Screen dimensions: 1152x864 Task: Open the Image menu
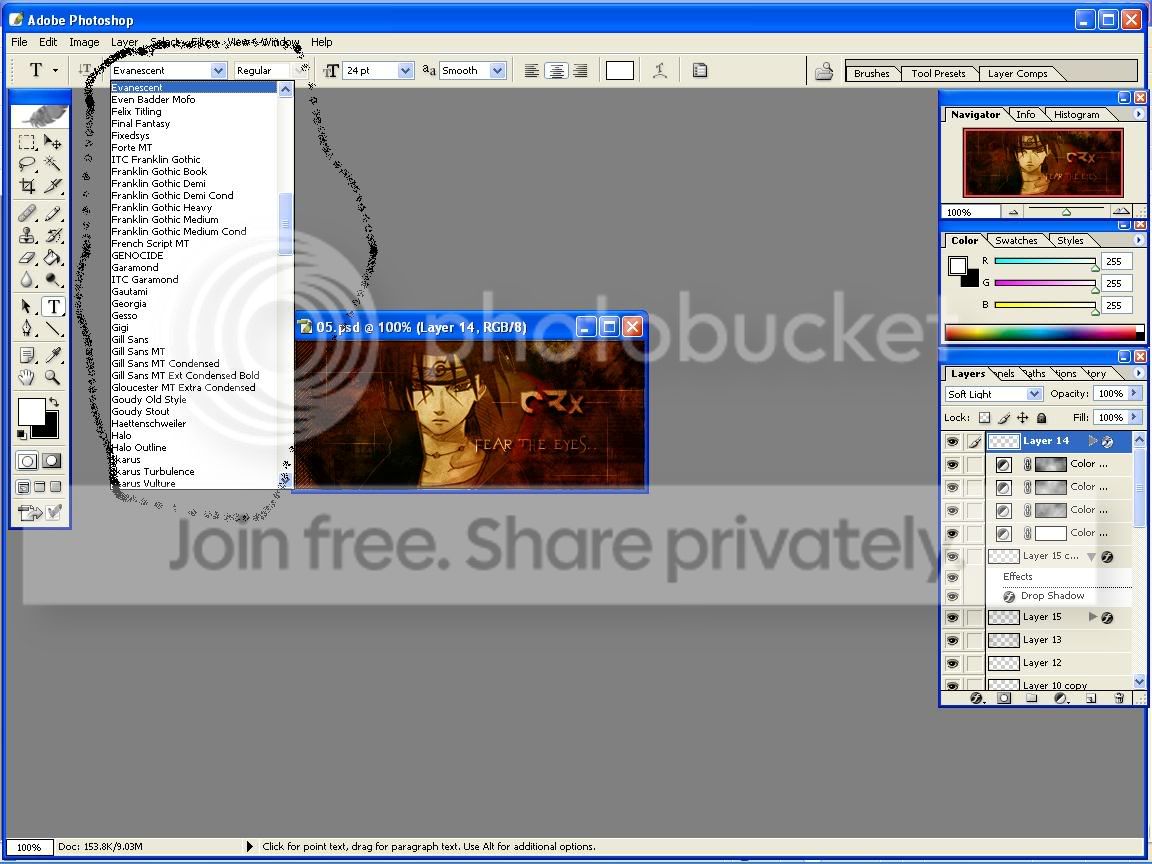coord(84,42)
